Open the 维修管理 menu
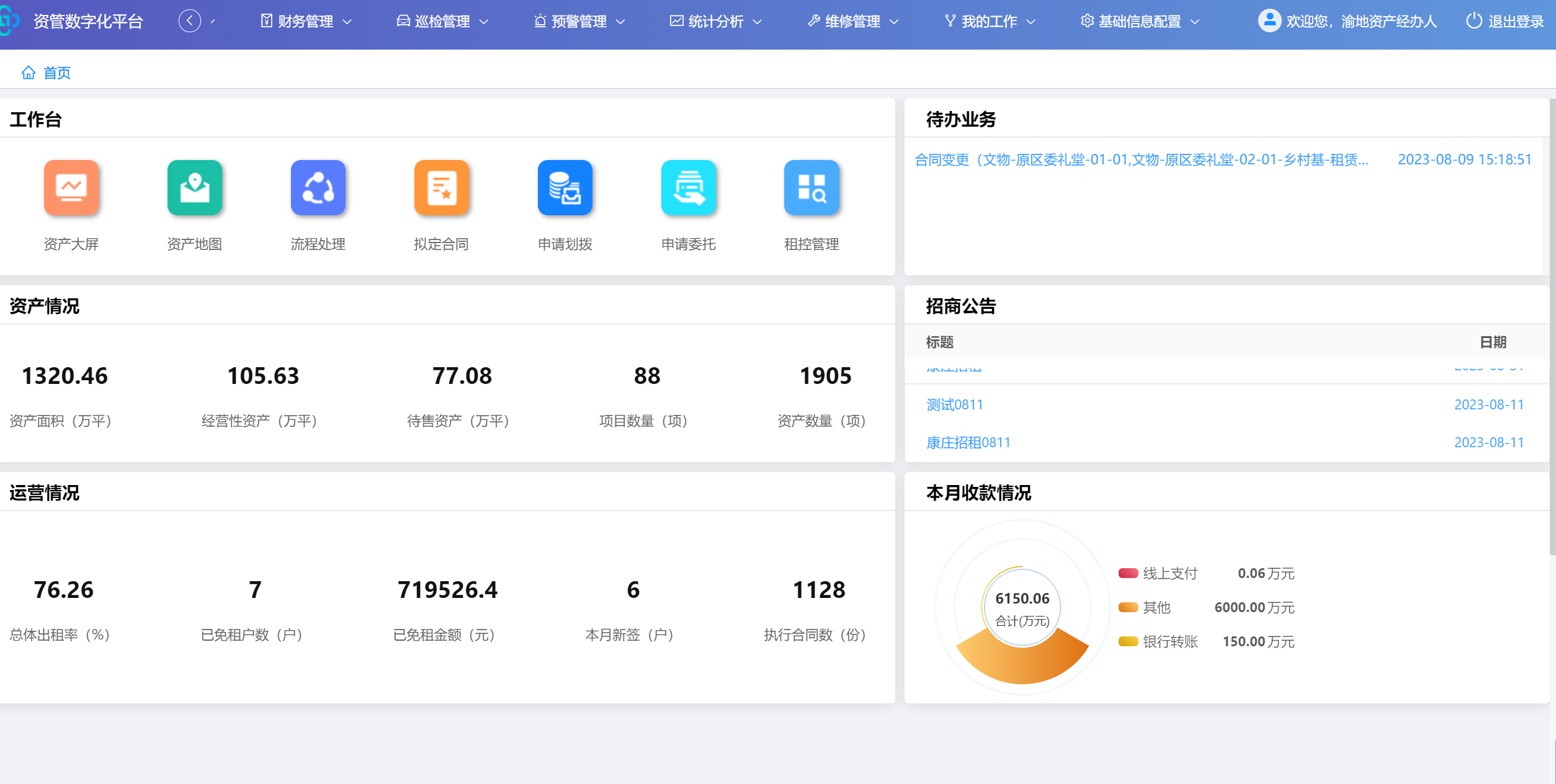This screenshot has width=1556, height=784. coord(853,21)
